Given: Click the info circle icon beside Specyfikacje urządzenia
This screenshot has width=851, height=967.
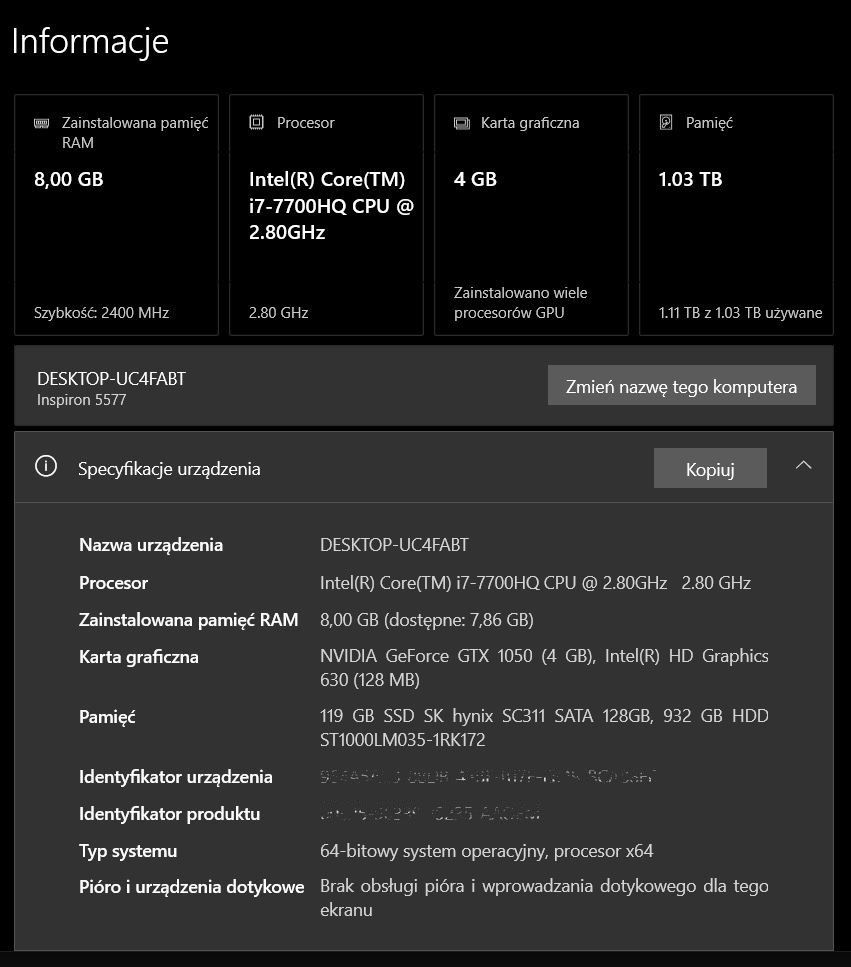Looking at the screenshot, I should click(46, 466).
